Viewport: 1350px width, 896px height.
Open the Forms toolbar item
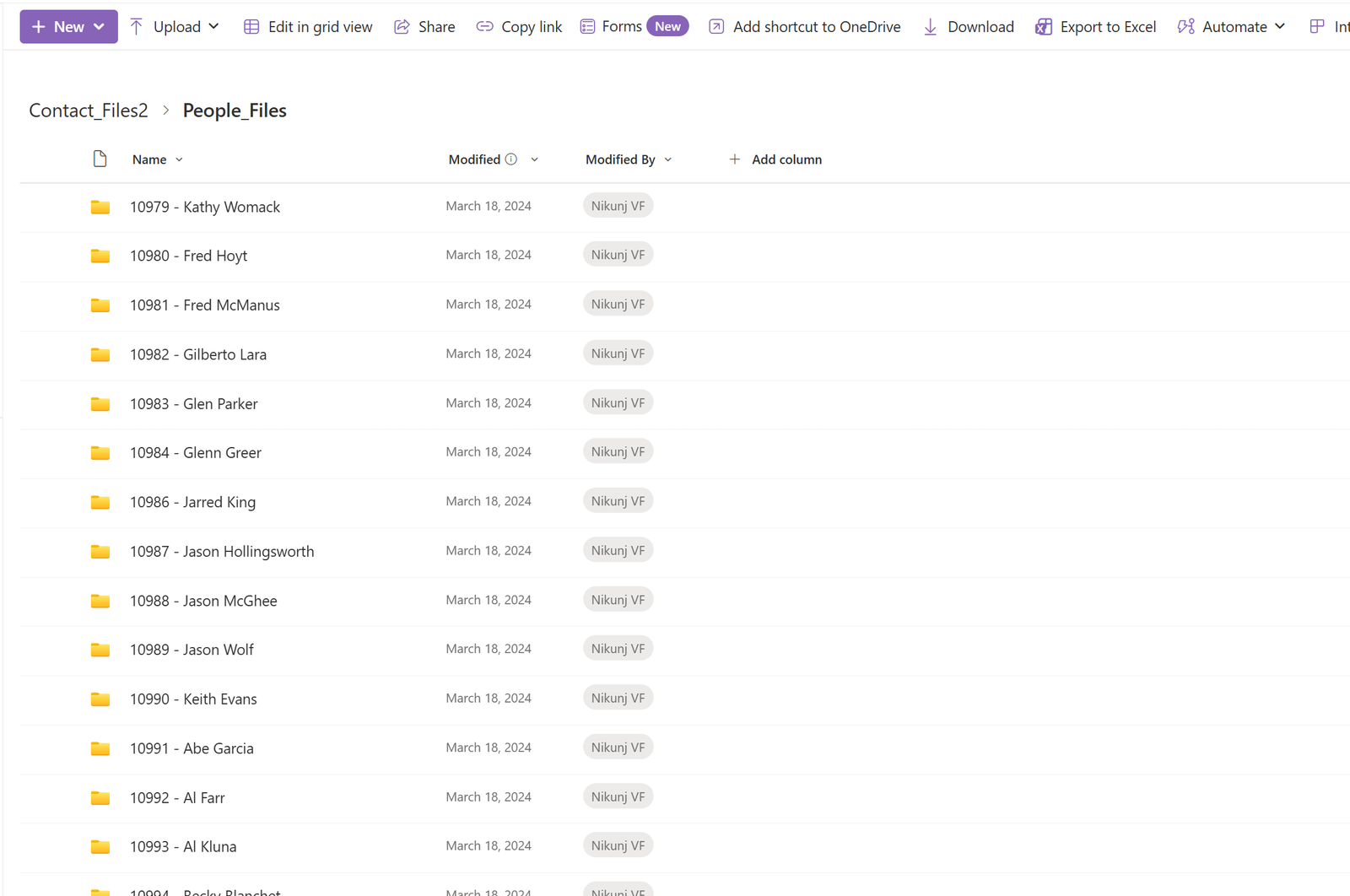pyautogui.click(x=622, y=27)
